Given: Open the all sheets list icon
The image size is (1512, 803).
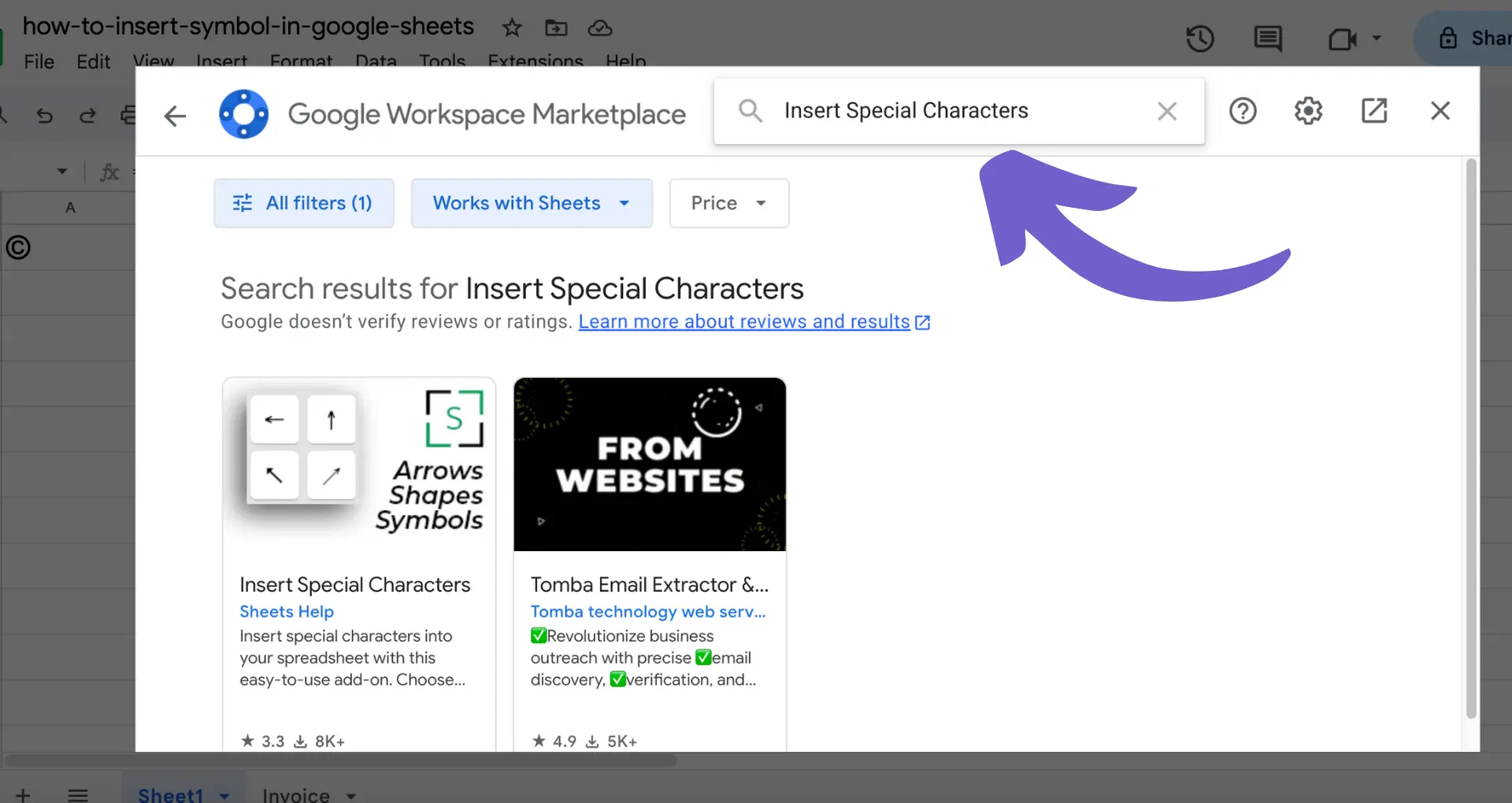Looking at the screenshot, I should point(78,794).
